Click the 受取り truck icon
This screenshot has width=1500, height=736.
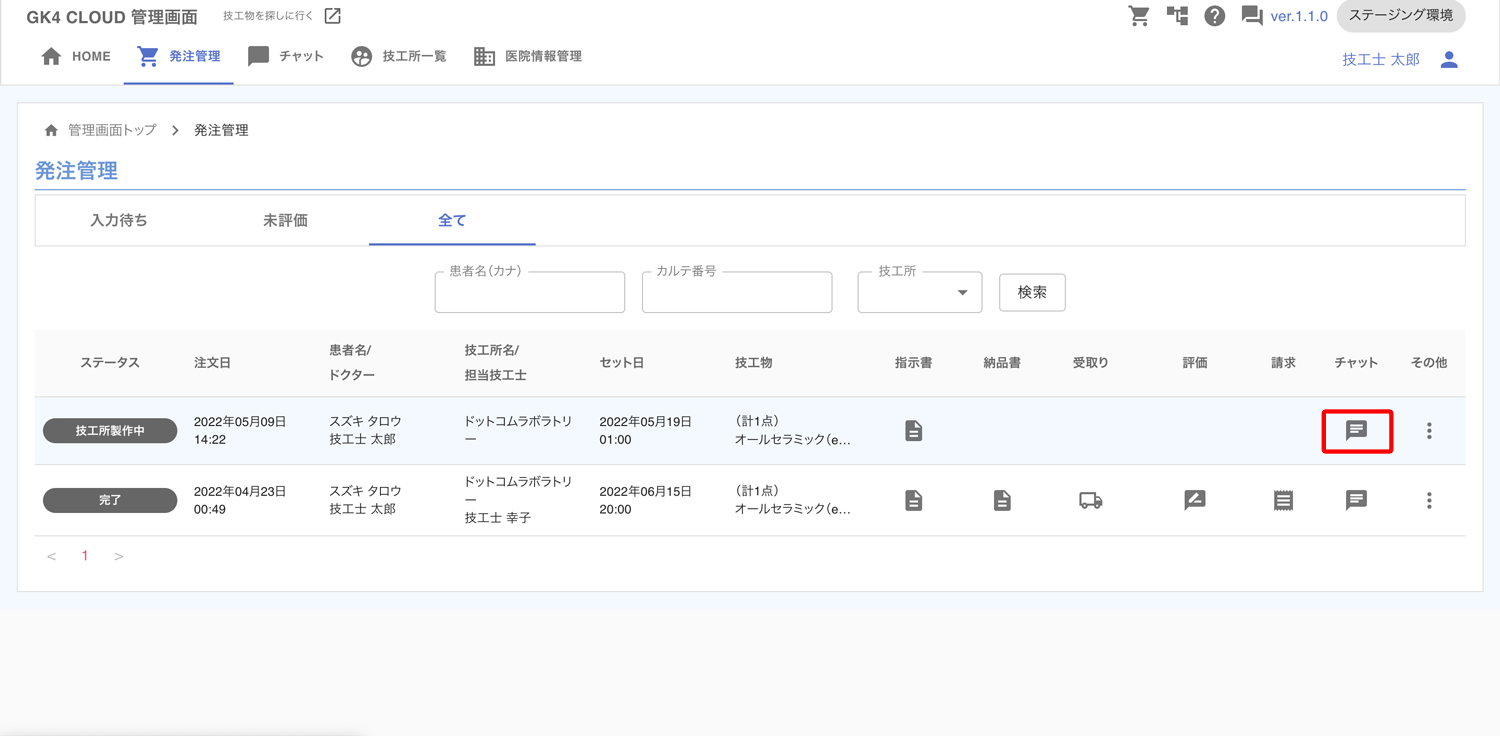(x=1090, y=501)
